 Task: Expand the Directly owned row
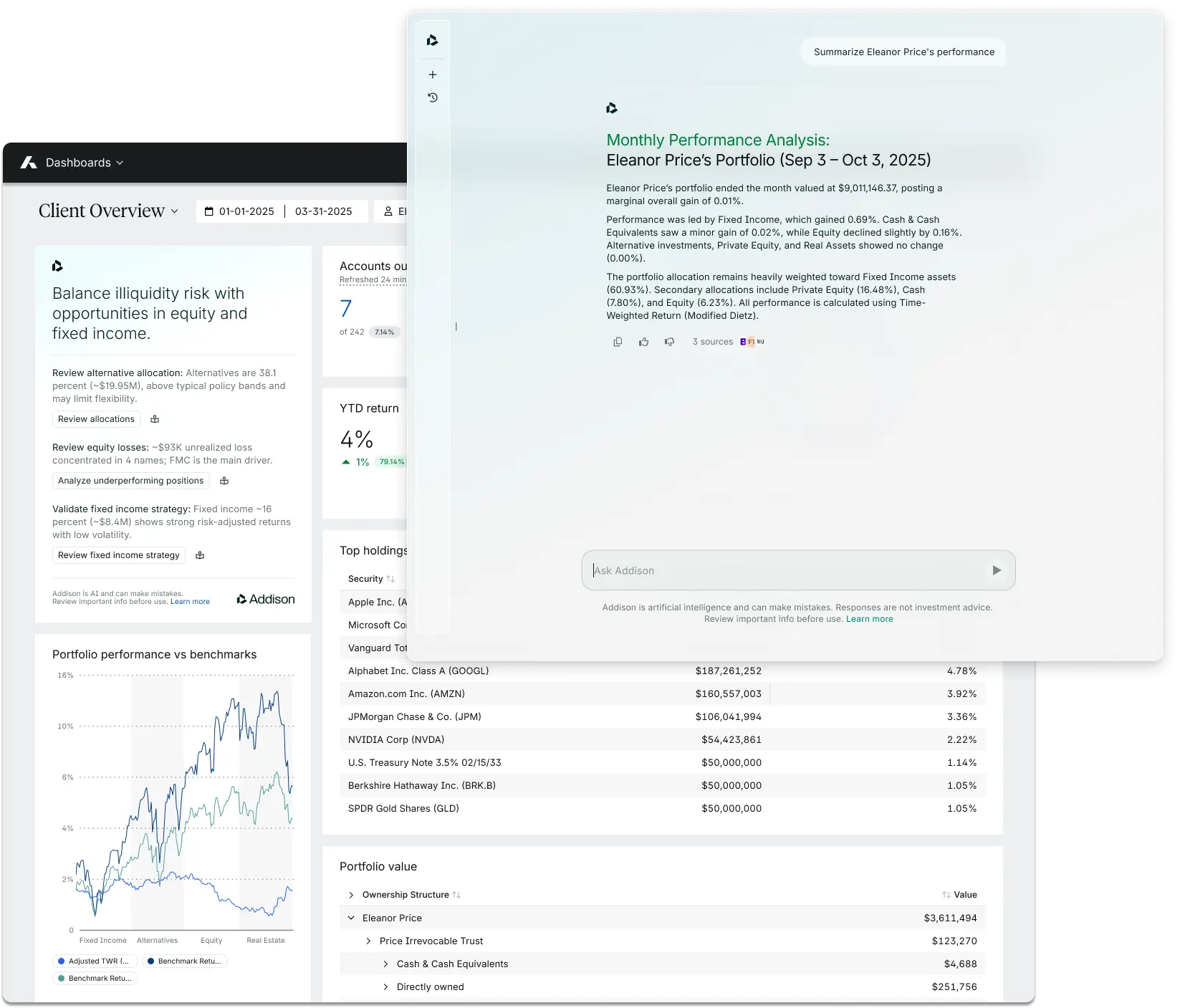385,987
